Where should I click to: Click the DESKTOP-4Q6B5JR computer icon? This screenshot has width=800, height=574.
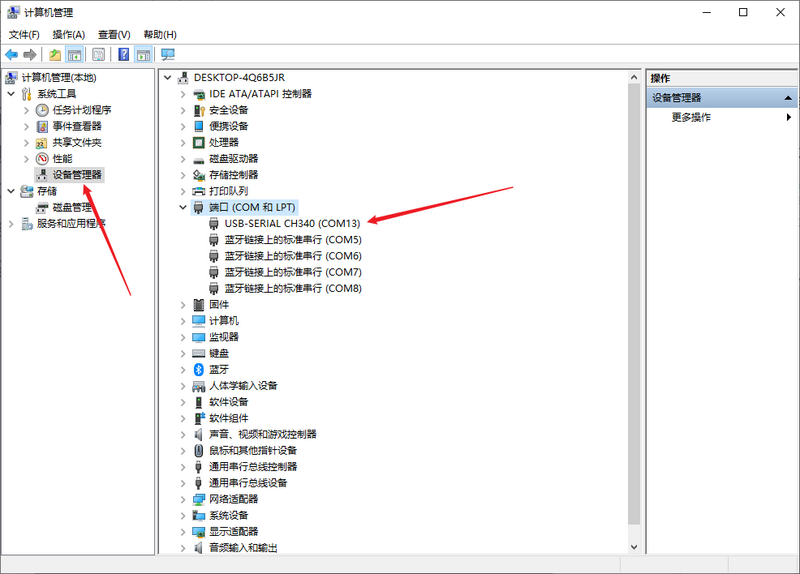coord(183,78)
